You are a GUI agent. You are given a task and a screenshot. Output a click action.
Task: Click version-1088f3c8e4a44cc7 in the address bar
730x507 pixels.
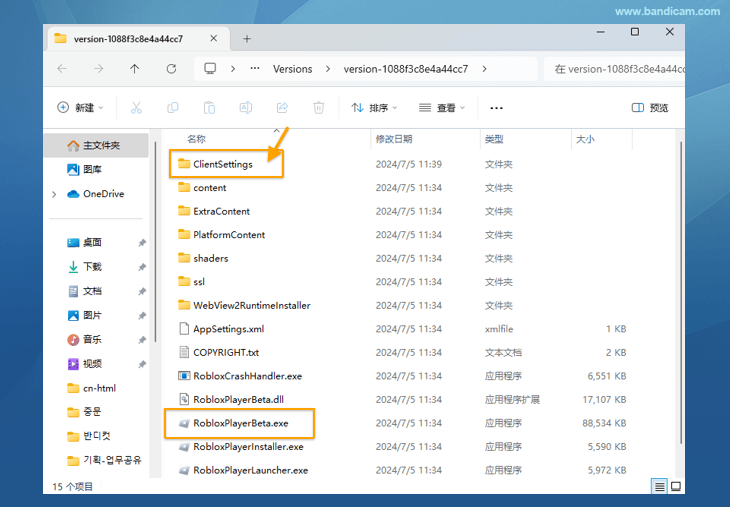(x=406, y=69)
